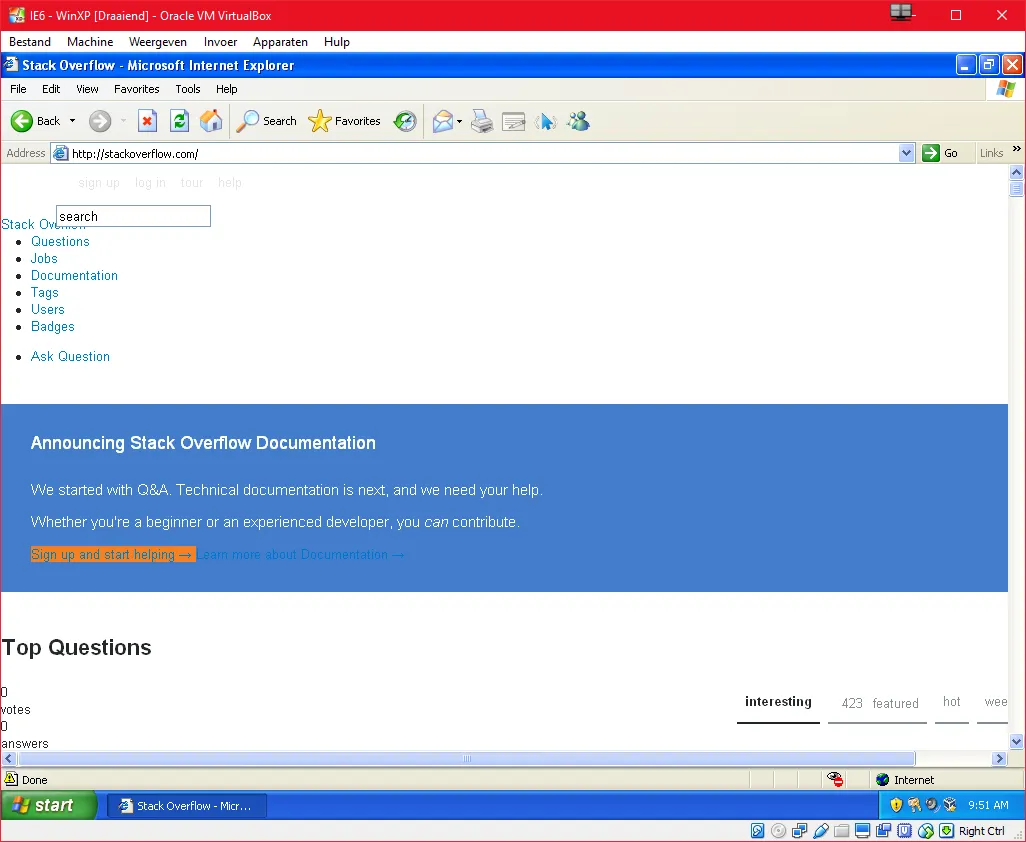Click the security shield tray icon

(x=896, y=805)
